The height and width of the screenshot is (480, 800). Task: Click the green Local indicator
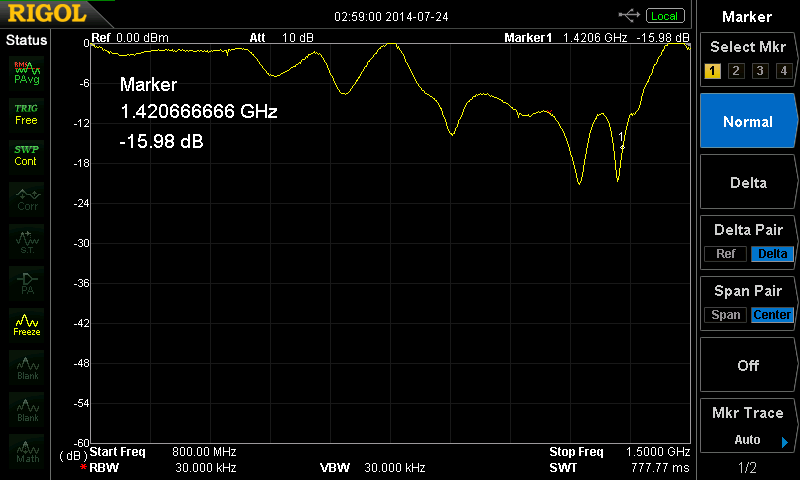click(x=665, y=16)
